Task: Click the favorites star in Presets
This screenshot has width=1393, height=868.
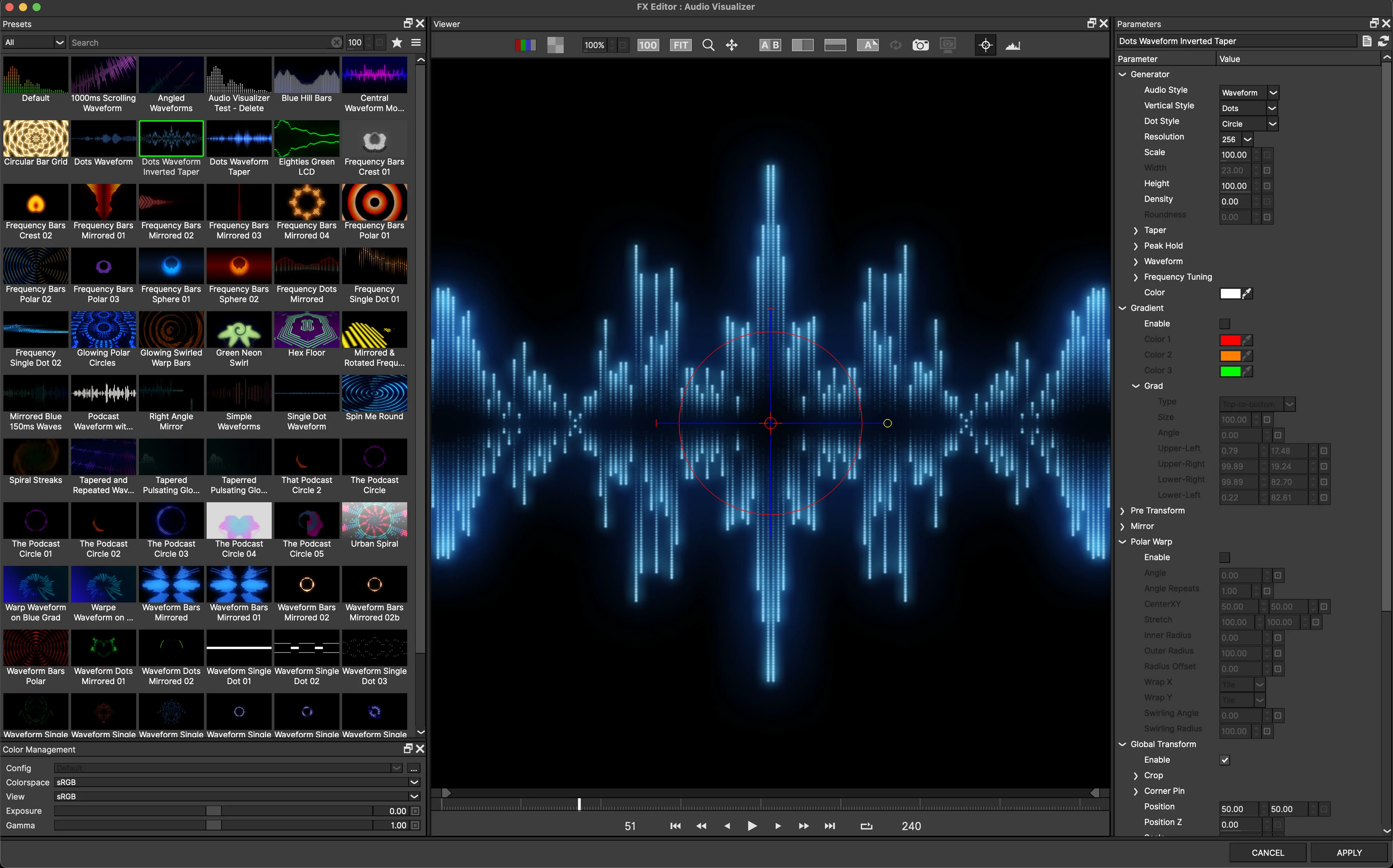Action: pyautogui.click(x=397, y=42)
